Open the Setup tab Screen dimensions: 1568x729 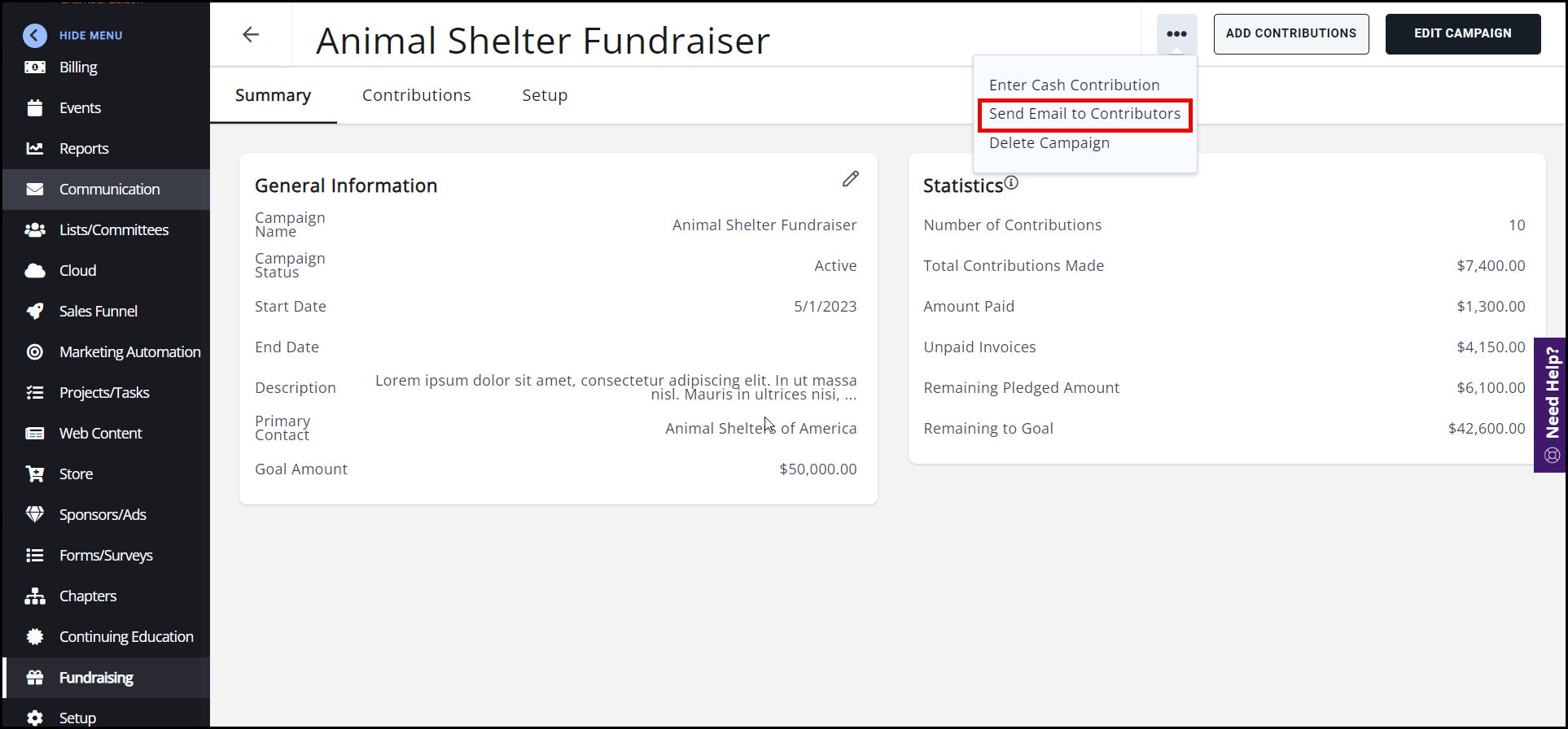click(545, 95)
